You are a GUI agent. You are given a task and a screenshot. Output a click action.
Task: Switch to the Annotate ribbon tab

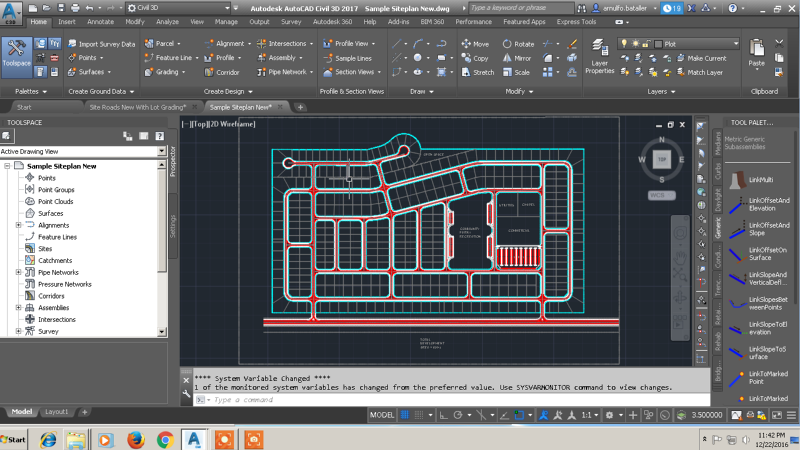coord(101,22)
